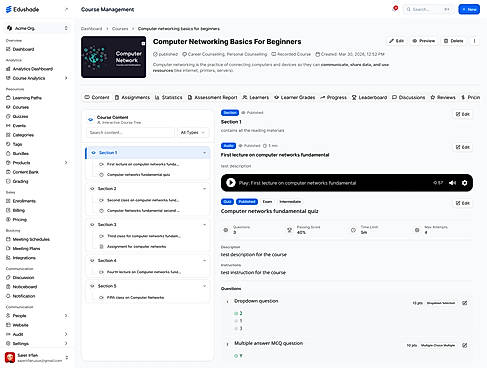Screen dimensions: 487x368
Task: Switch to the Reviews tab
Action: 443,97
